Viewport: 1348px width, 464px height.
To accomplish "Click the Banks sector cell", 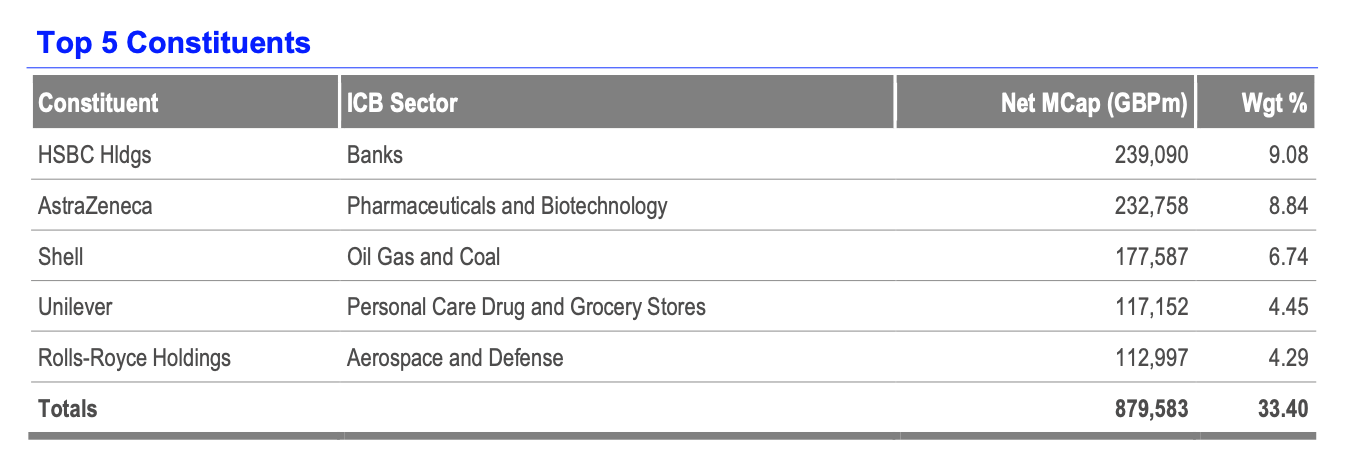I will [375, 155].
